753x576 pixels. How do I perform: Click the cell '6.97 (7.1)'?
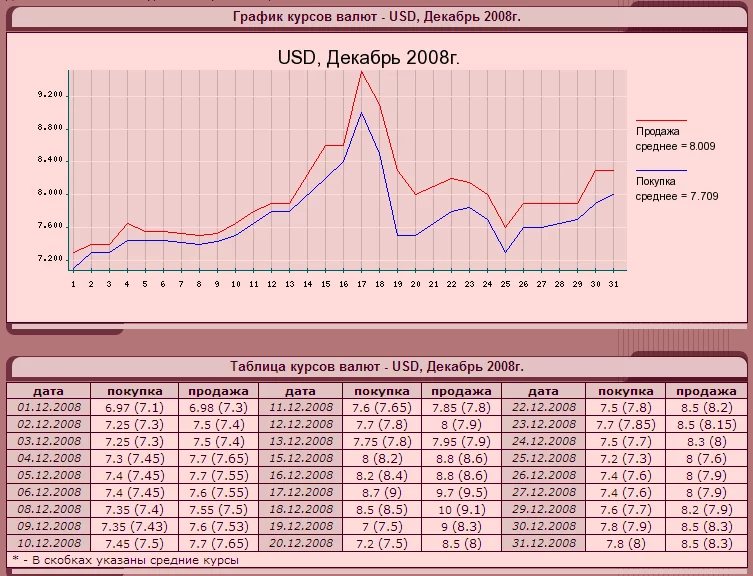tap(134, 407)
